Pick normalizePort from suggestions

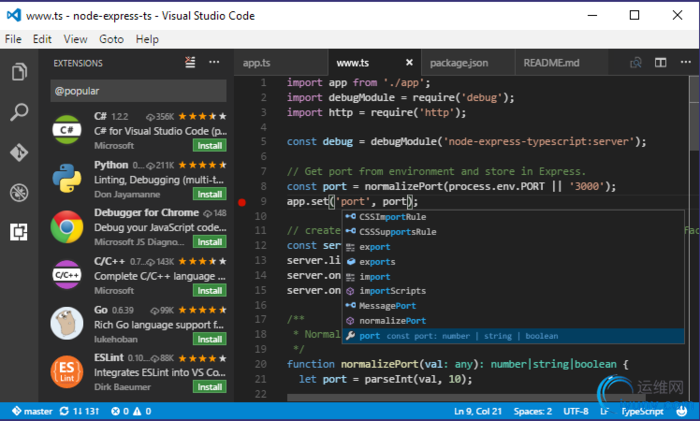tap(513, 321)
